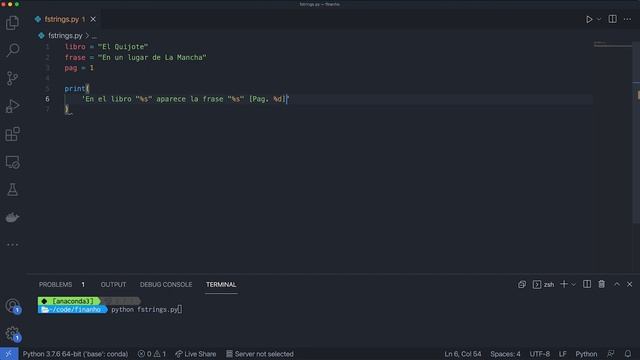The height and width of the screenshot is (360, 640).
Task: Open run options dropdown next to play
Action: tap(599, 19)
